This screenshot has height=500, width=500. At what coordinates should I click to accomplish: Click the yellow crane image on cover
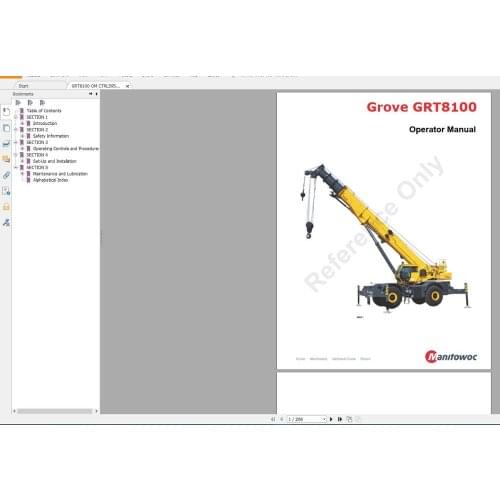tap(386, 238)
